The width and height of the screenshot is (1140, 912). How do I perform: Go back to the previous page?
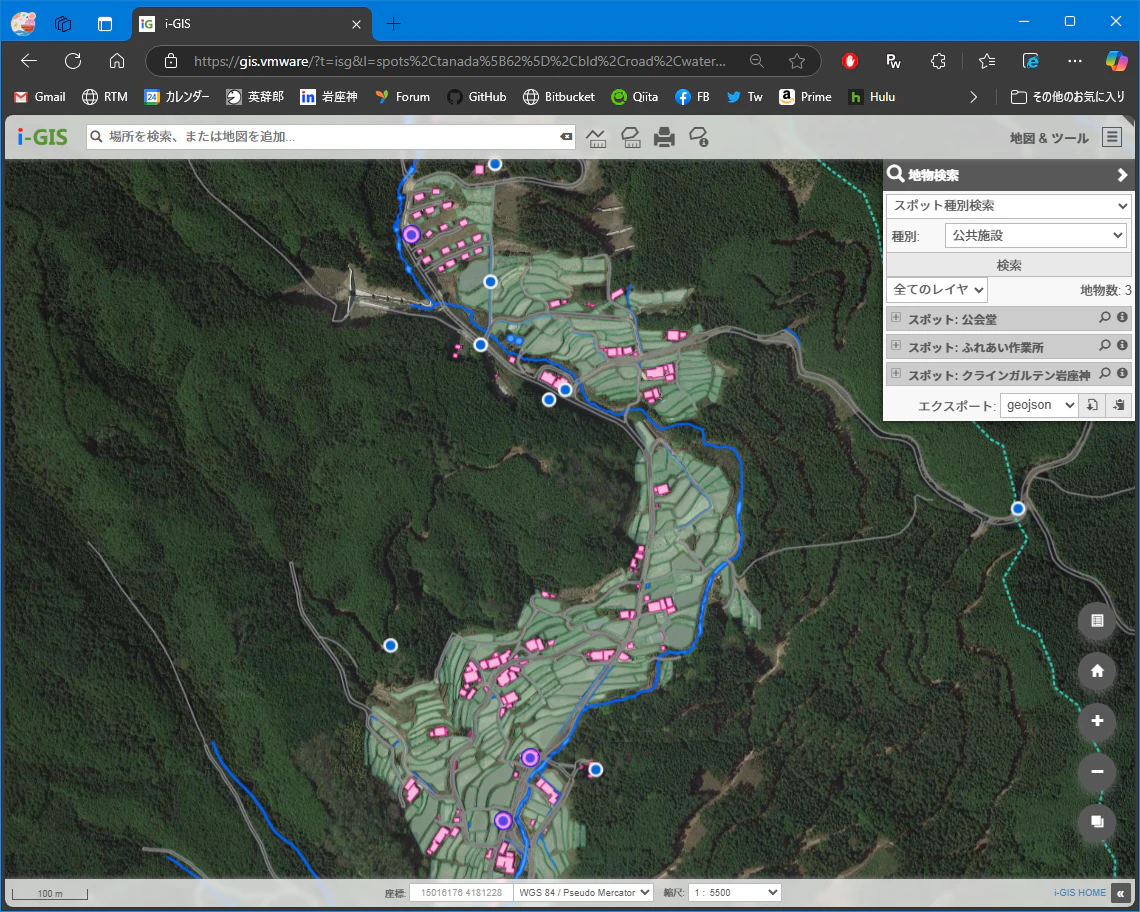click(29, 61)
